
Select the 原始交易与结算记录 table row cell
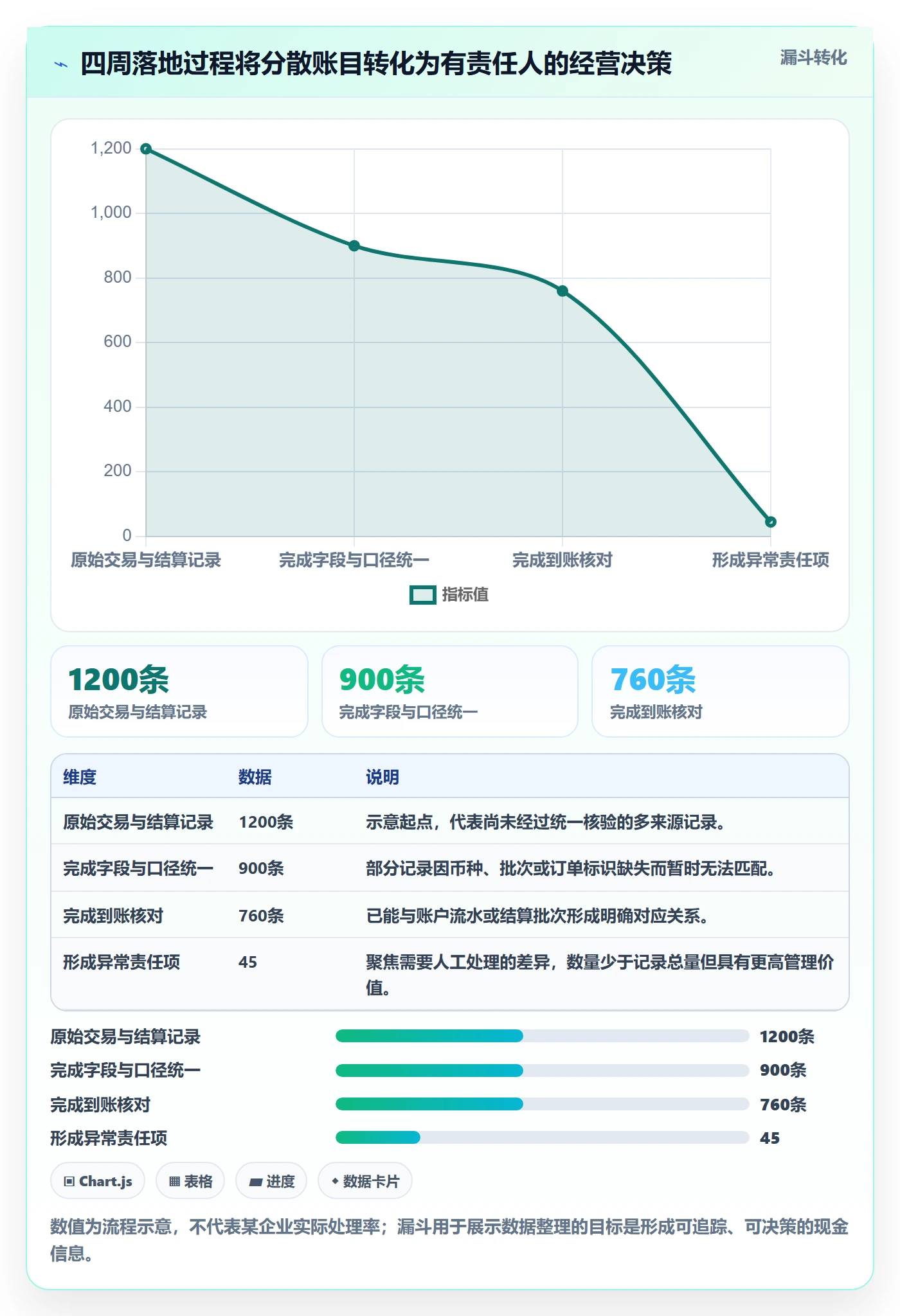tap(138, 822)
